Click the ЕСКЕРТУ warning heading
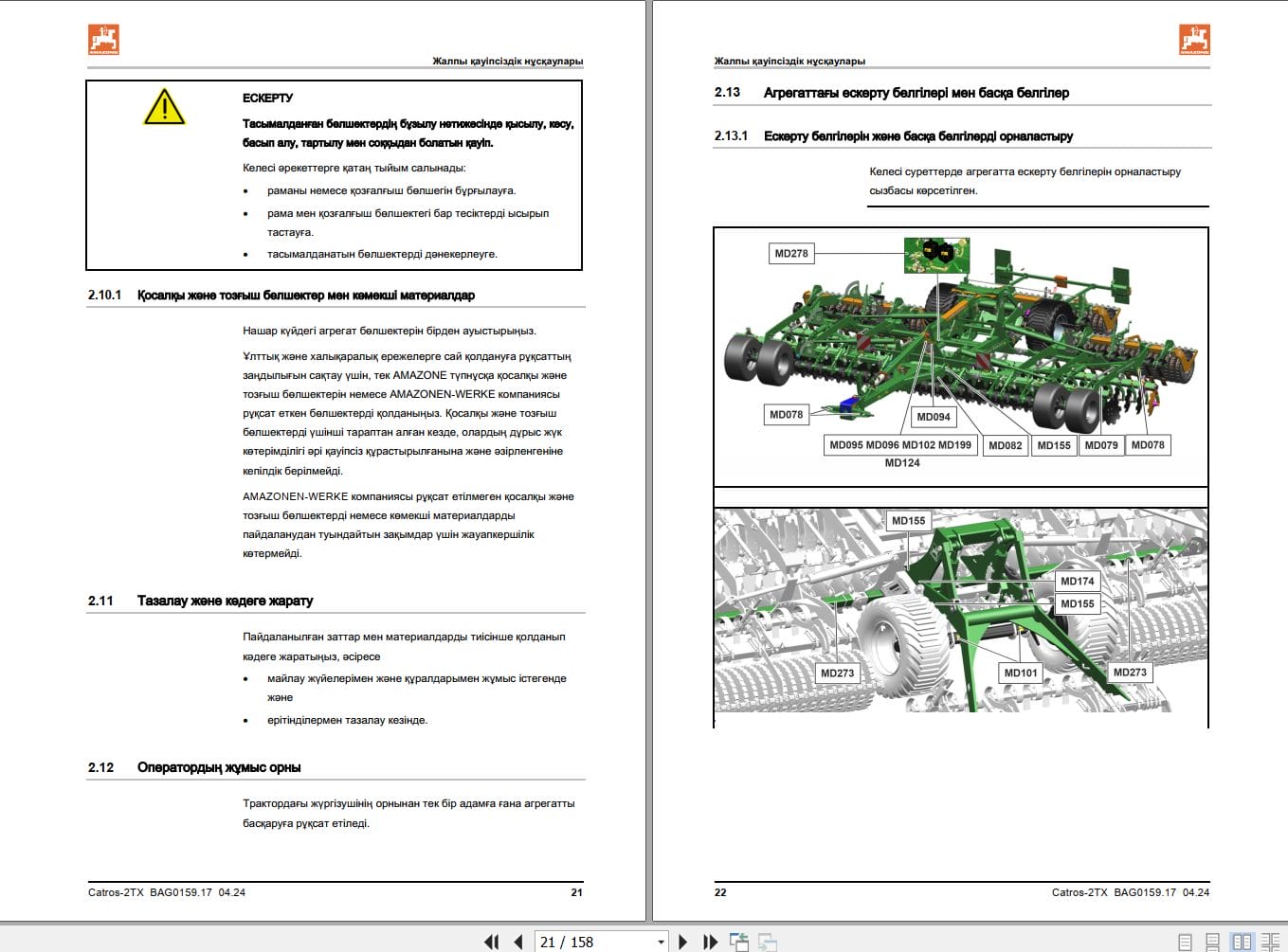The width and height of the screenshot is (1288, 952). [267, 98]
